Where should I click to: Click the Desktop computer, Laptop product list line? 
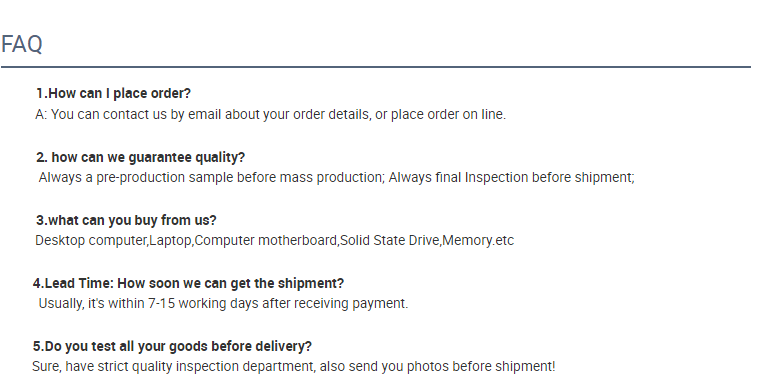pyautogui.click(x=275, y=240)
